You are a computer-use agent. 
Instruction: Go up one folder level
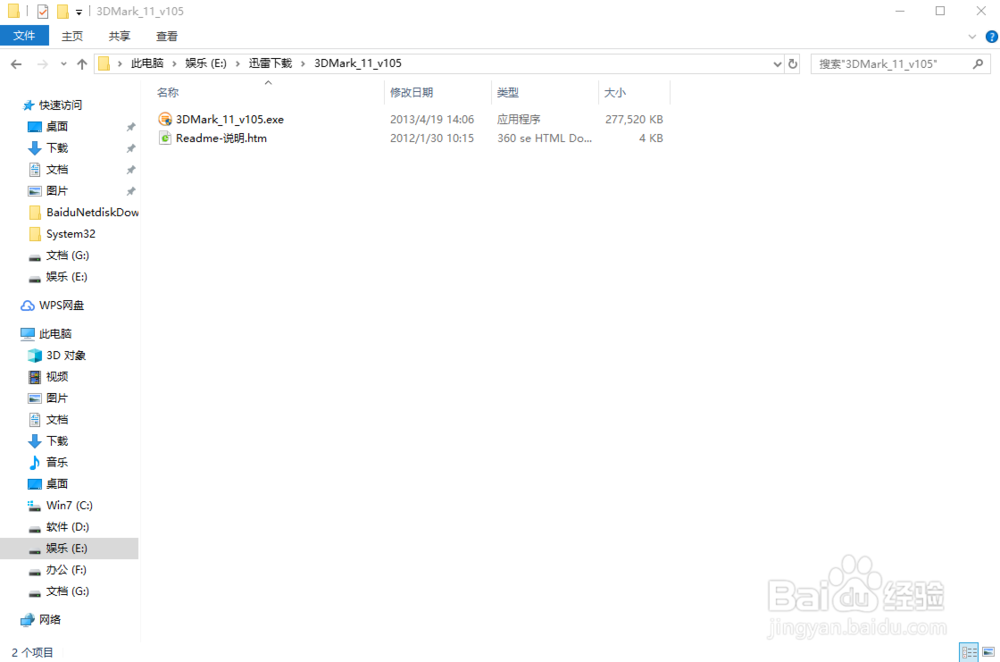pyautogui.click(x=82, y=64)
